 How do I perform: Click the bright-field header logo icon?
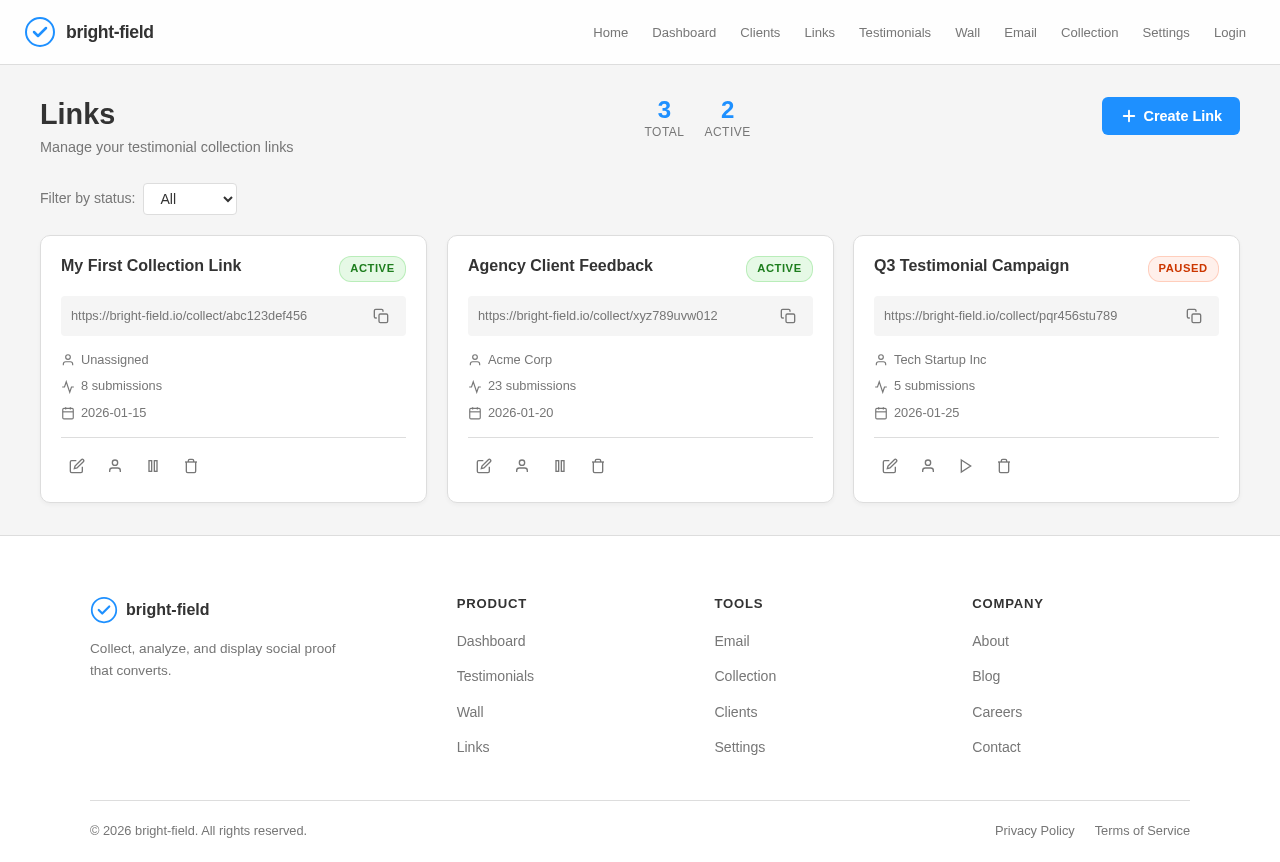(x=40, y=32)
